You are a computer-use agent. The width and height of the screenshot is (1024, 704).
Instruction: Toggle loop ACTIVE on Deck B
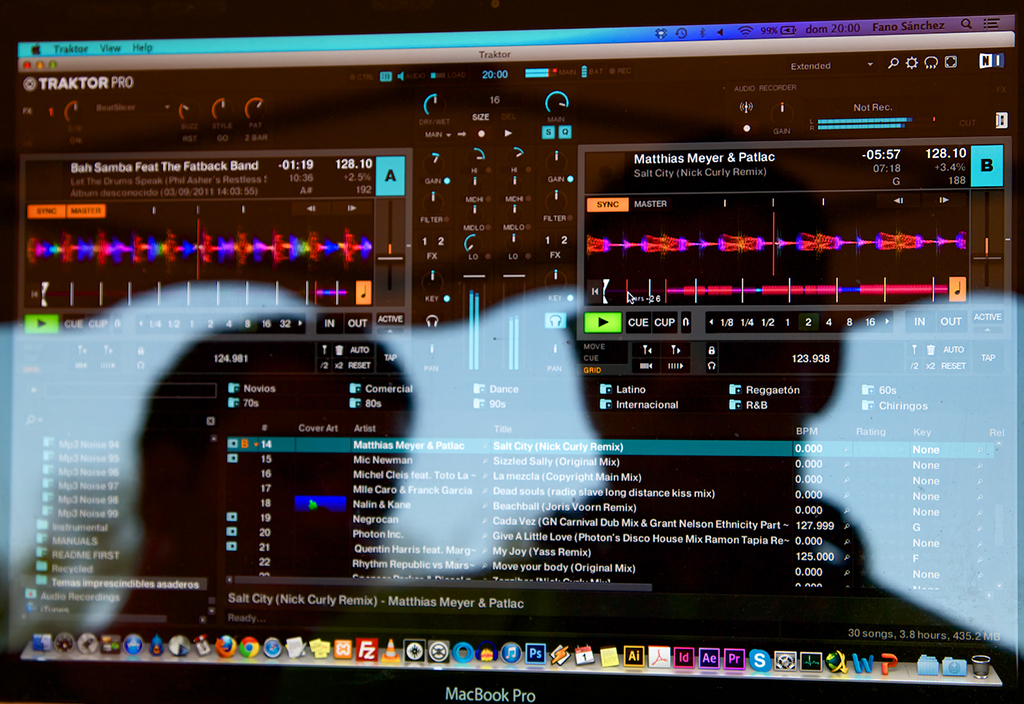[x=987, y=317]
